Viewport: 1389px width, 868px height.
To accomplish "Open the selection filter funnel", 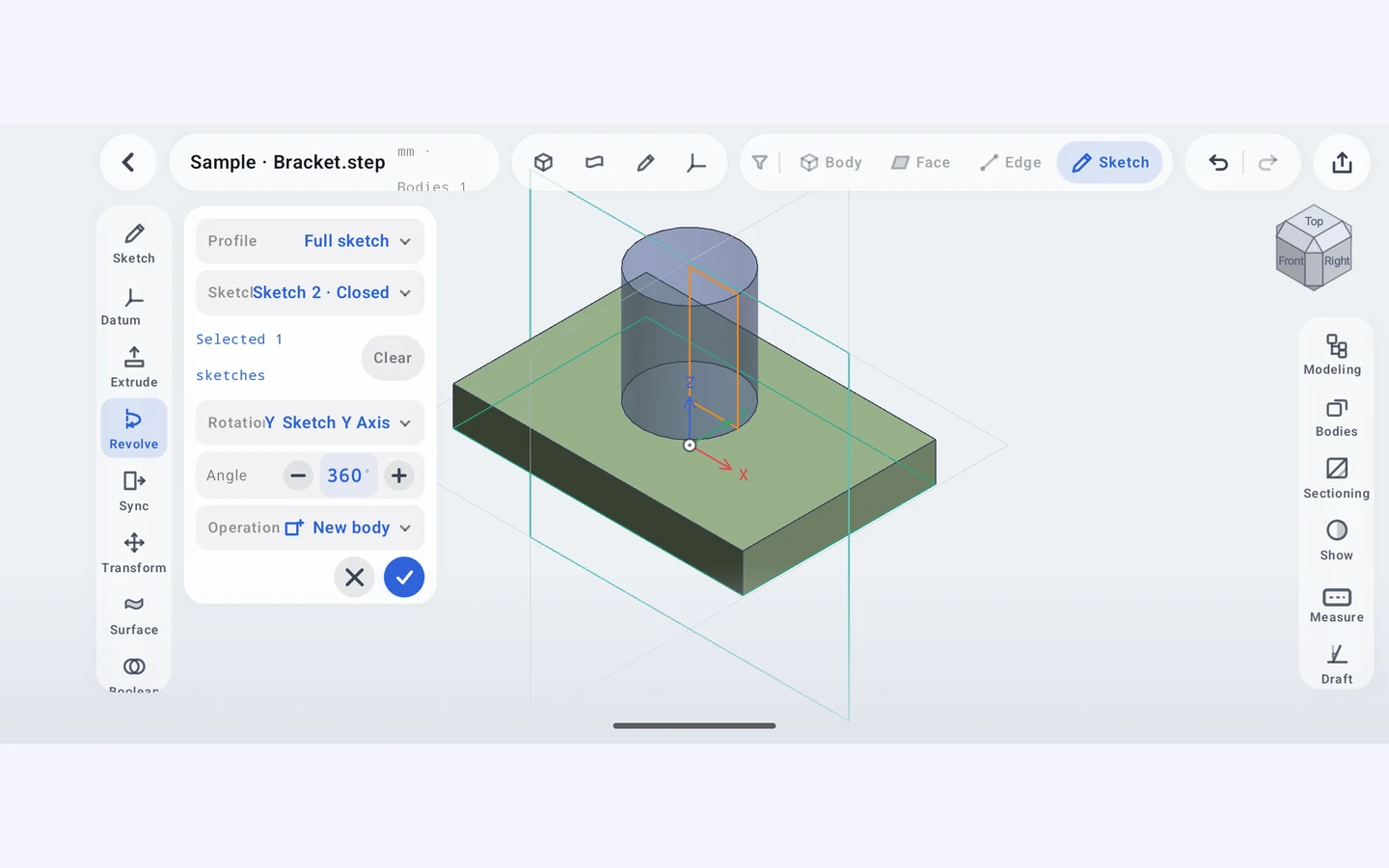I will point(760,162).
